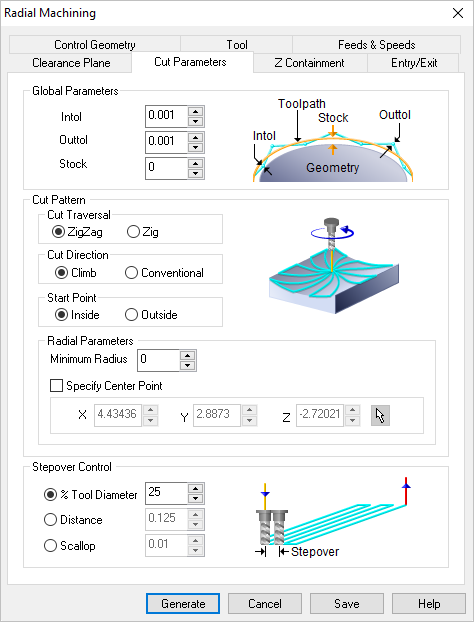Pick center point with cursor icon button

(380, 415)
